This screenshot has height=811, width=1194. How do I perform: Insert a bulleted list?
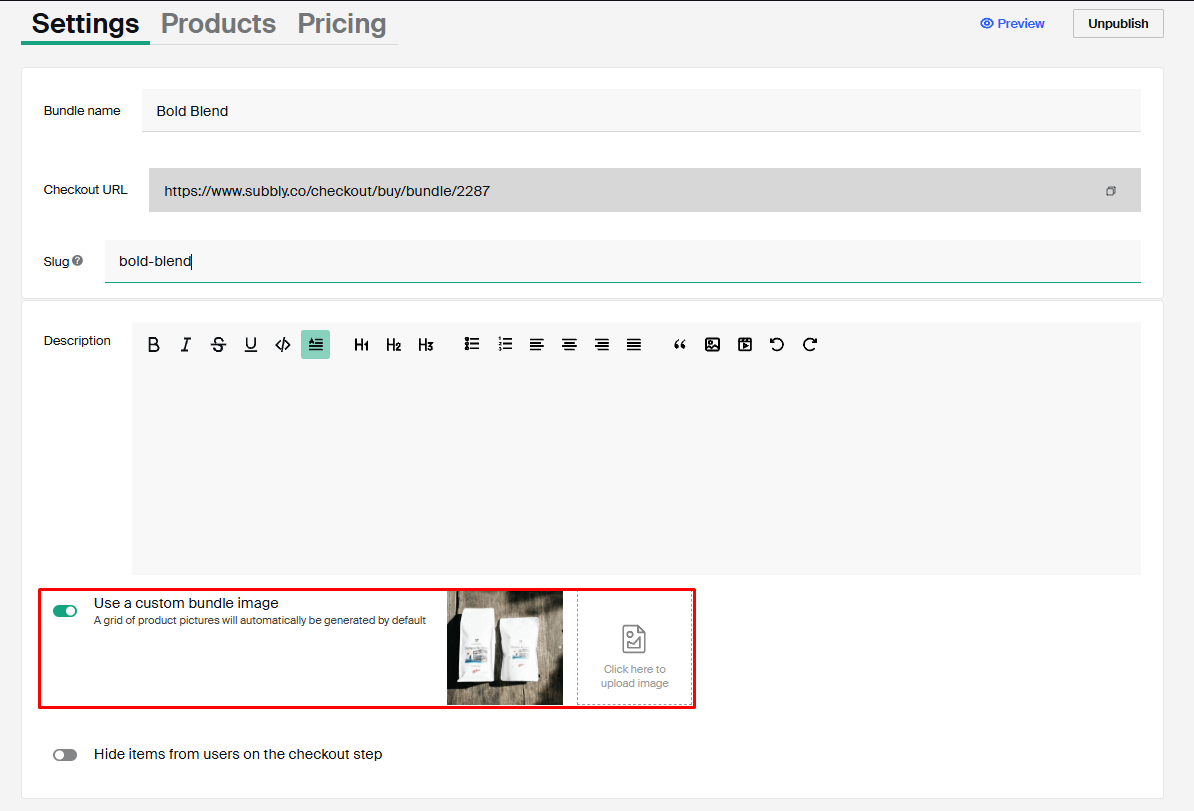472,344
